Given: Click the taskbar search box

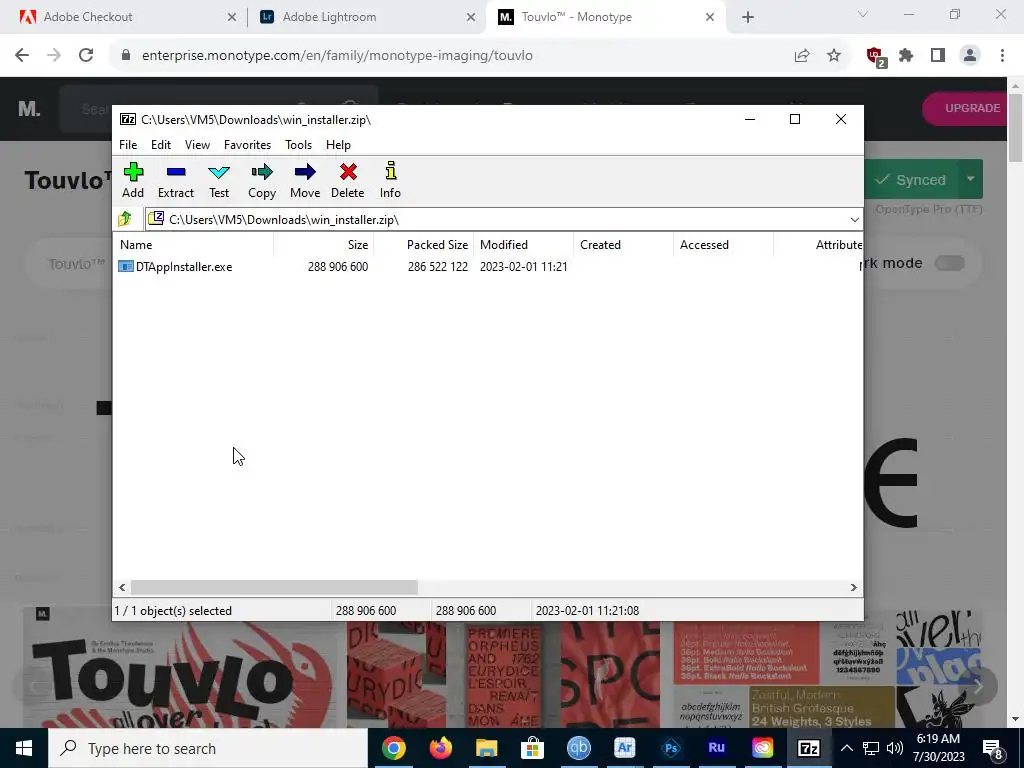Looking at the screenshot, I should coord(208,748).
